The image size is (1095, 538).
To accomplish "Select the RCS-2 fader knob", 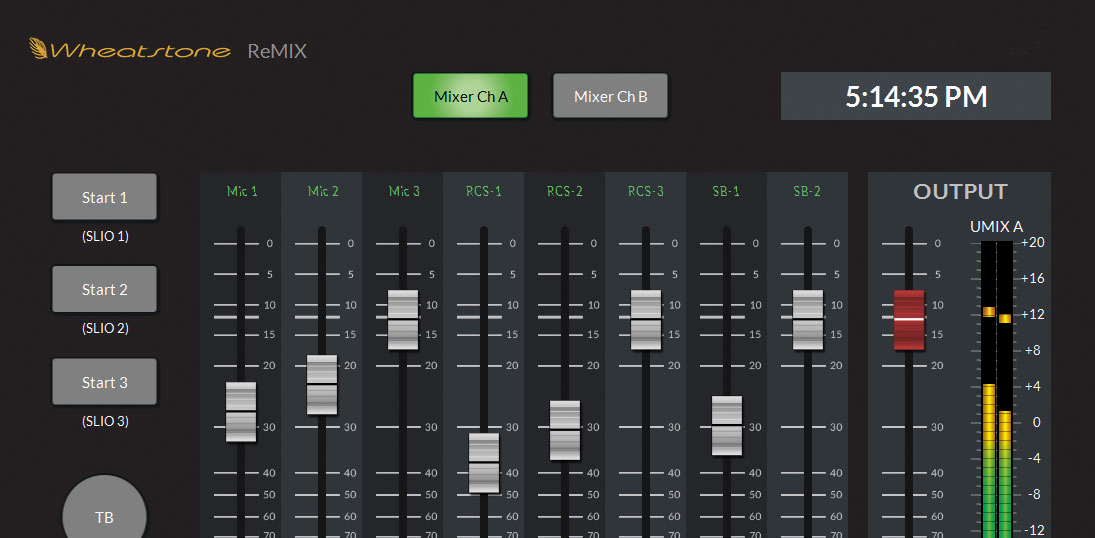I will (x=565, y=430).
